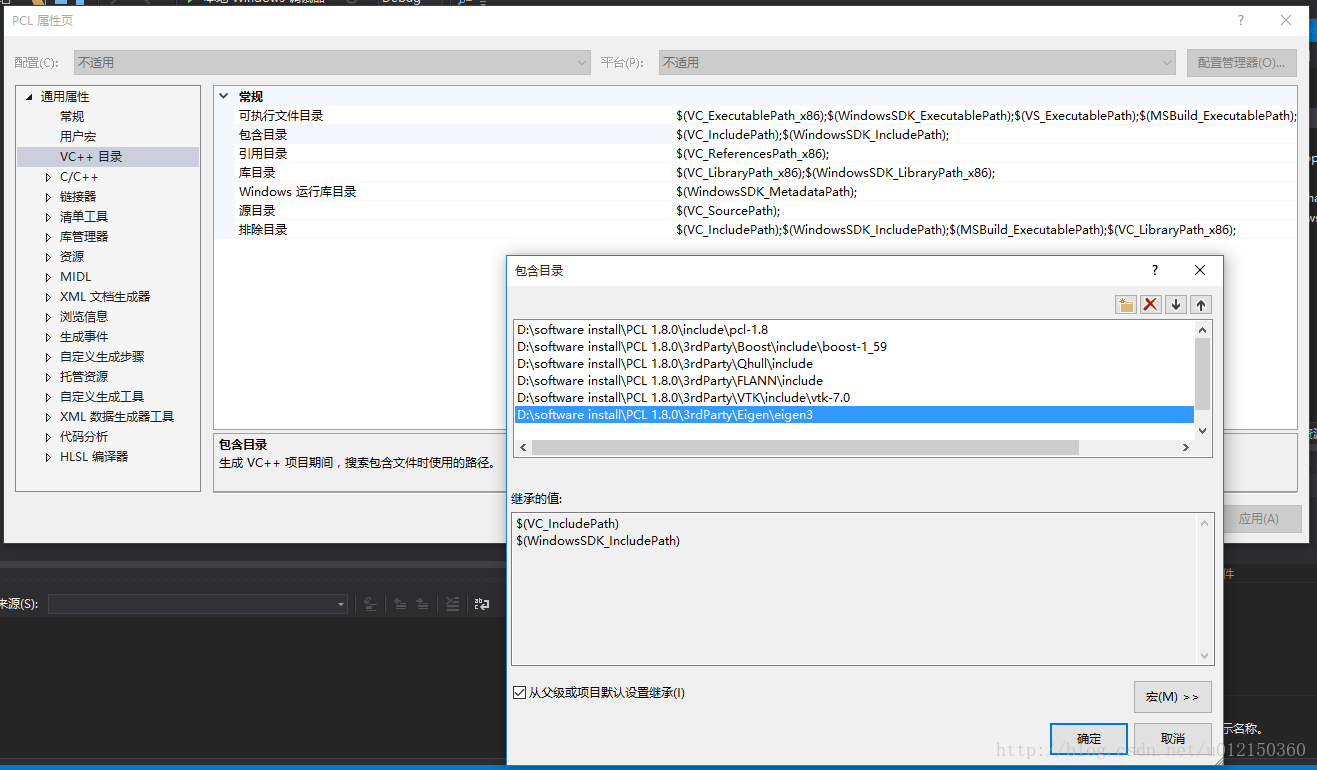Expand the 链接器 tree node

(48, 197)
